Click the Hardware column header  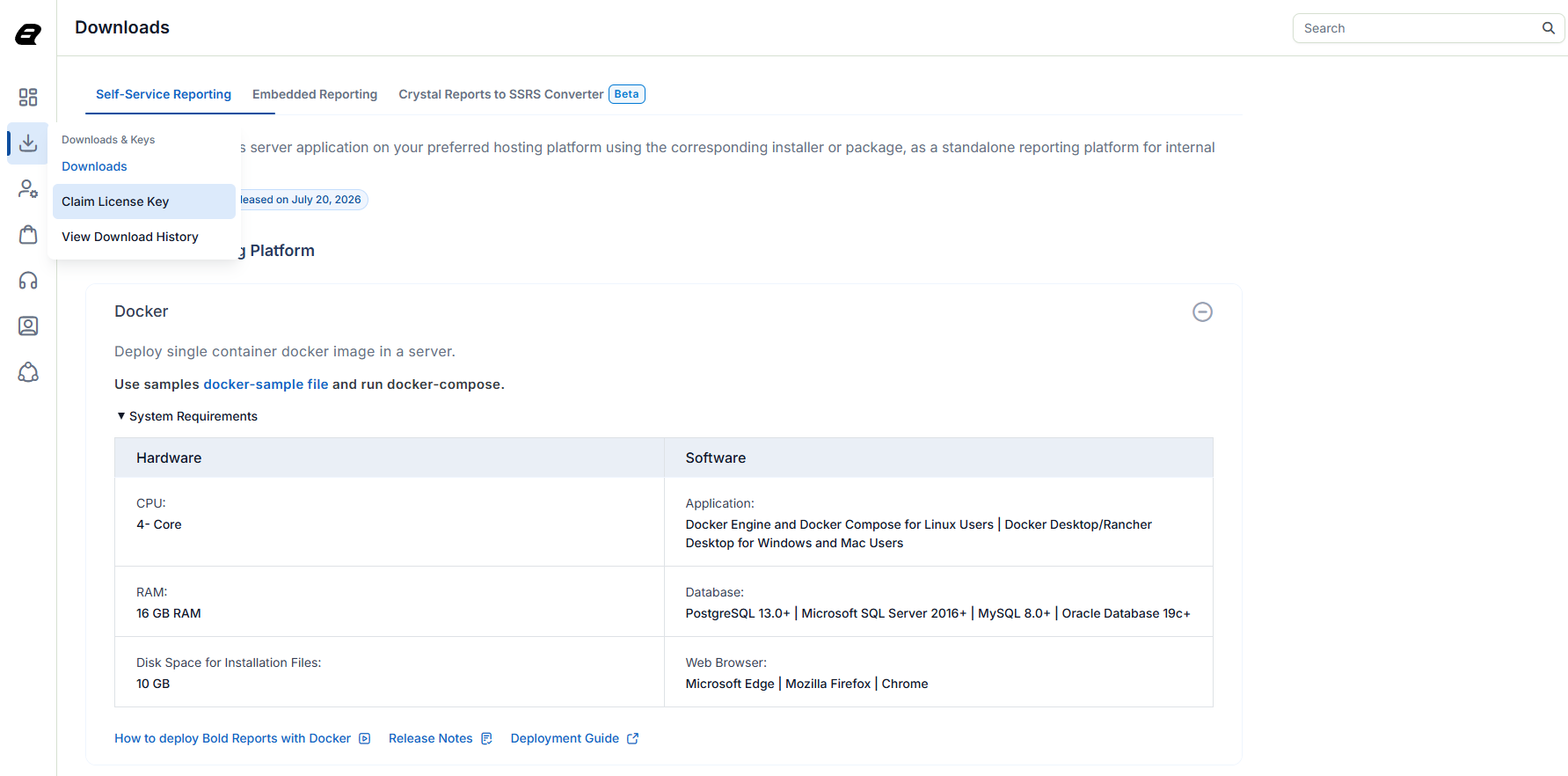coord(390,458)
